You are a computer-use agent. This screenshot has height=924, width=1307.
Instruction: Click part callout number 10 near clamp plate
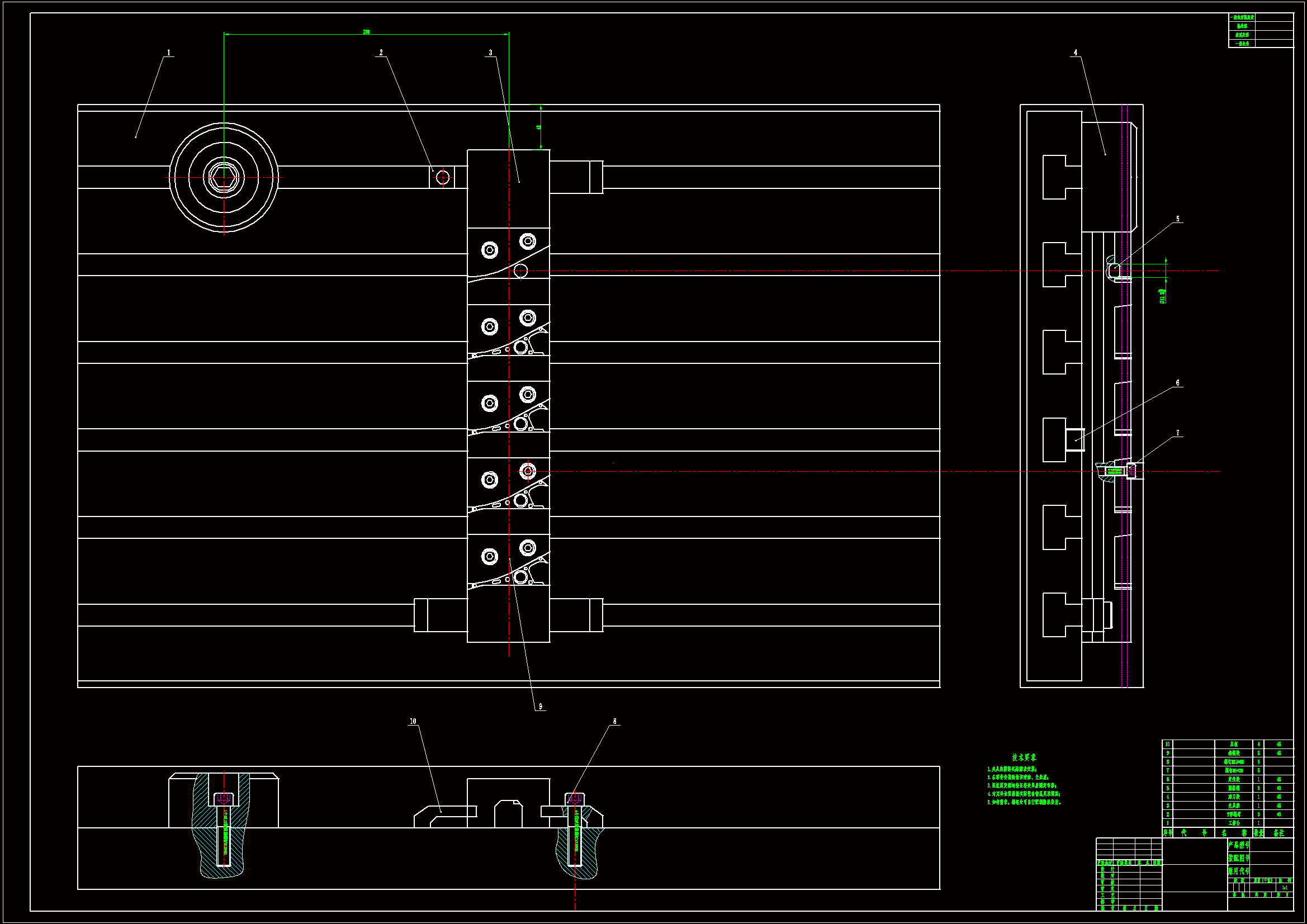(413, 721)
